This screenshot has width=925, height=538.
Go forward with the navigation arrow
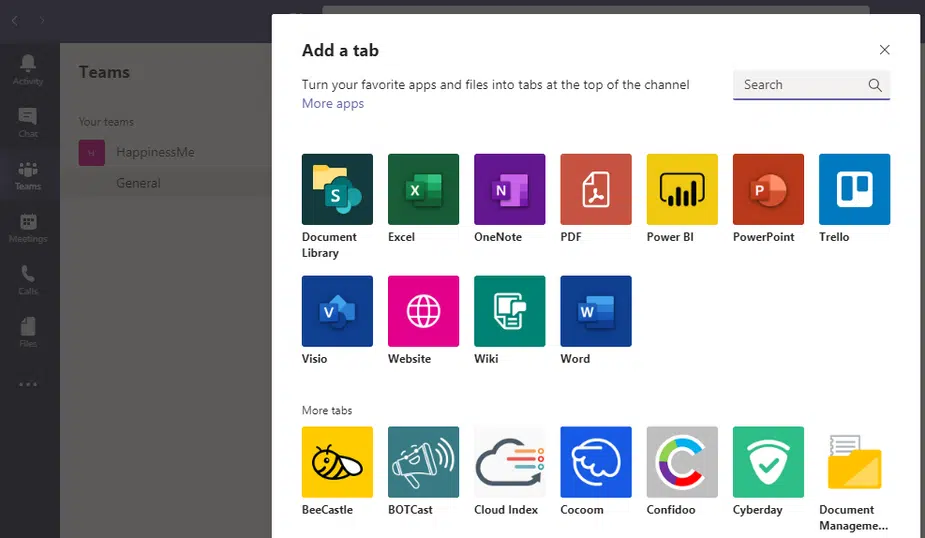(x=42, y=21)
